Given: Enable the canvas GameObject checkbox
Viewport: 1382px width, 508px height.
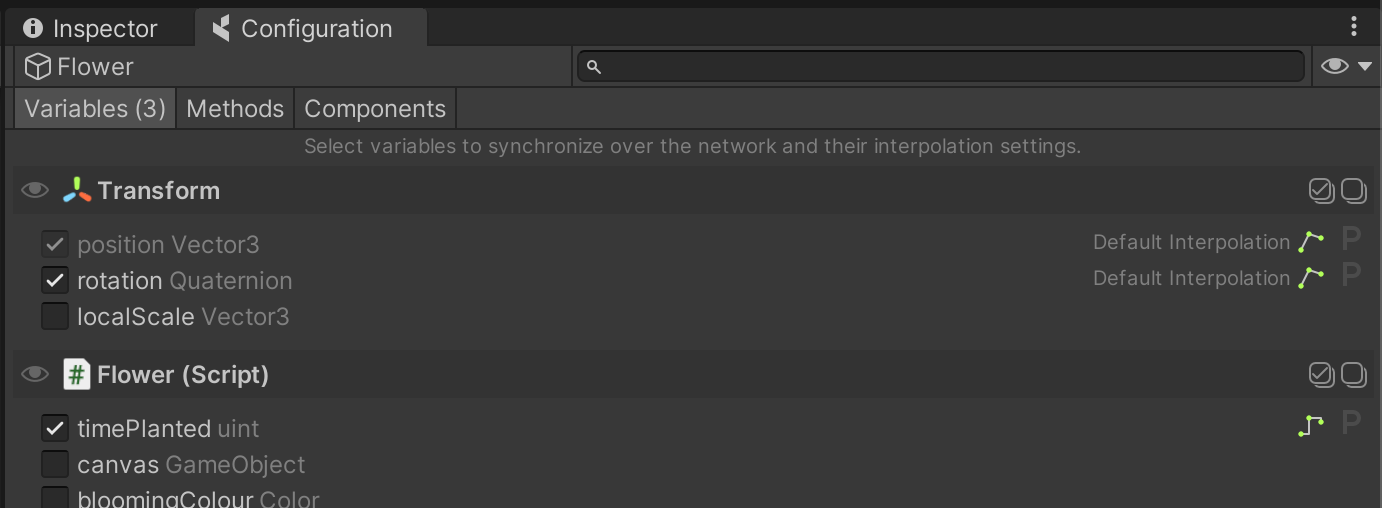Looking at the screenshot, I should click(55, 464).
